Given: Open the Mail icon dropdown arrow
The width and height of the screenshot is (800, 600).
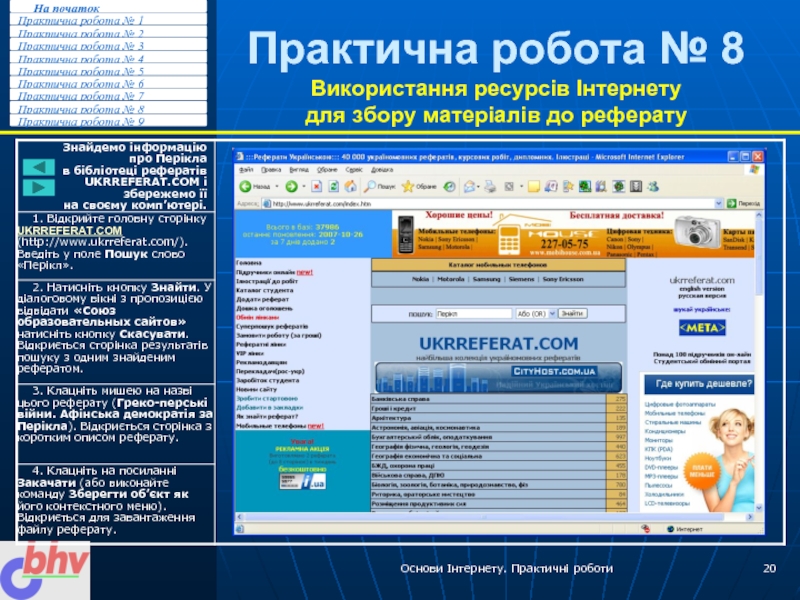Looking at the screenshot, I should (478, 187).
